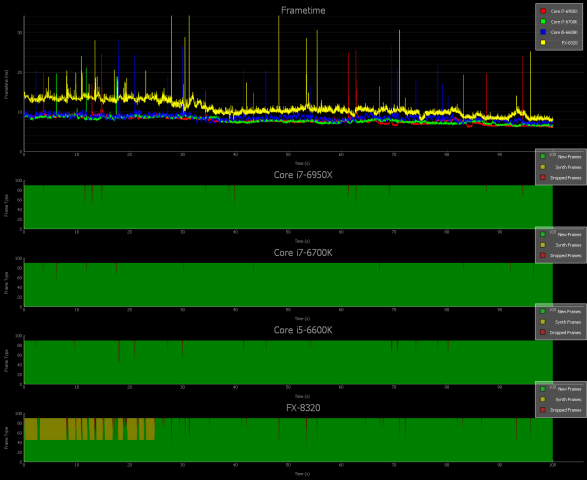Select New Frames label above Core i7-6950X chart
Viewport: 587px width, 480px height.
[569, 157]
